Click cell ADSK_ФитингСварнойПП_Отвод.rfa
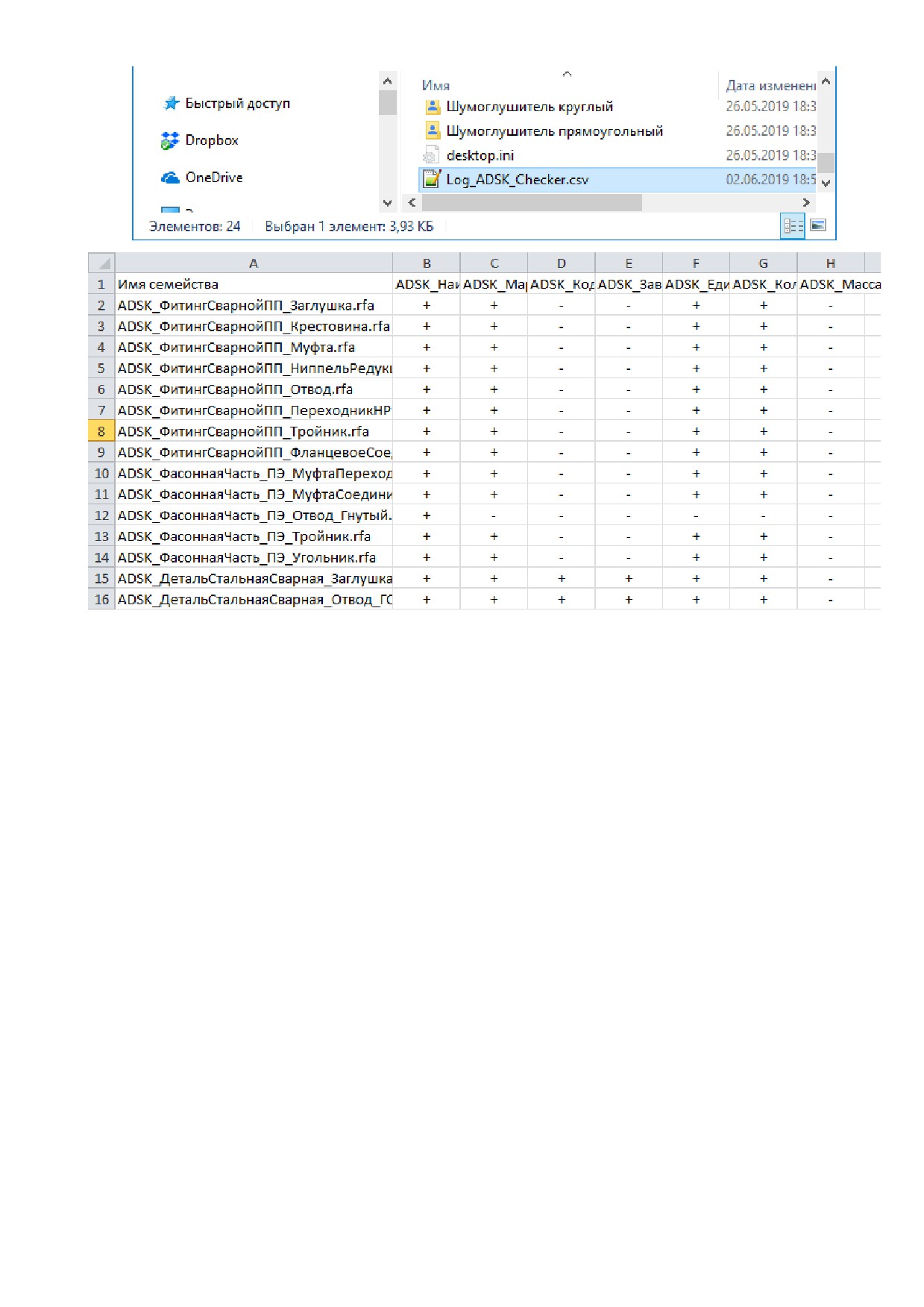Viewport: 924px width, 1307px height. point(254,389)
